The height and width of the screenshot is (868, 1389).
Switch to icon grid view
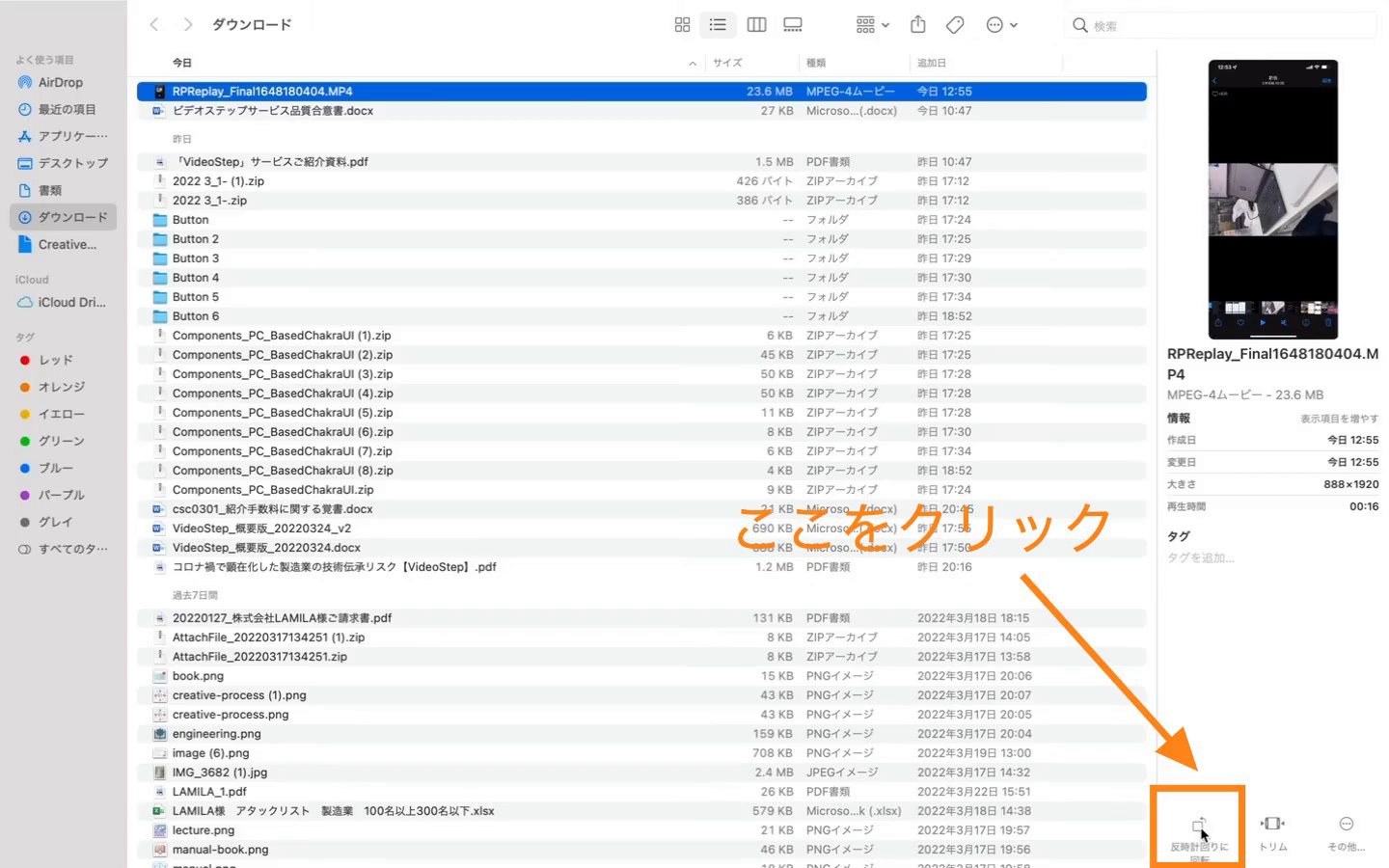pyautogui.click(x=682, y=25)
